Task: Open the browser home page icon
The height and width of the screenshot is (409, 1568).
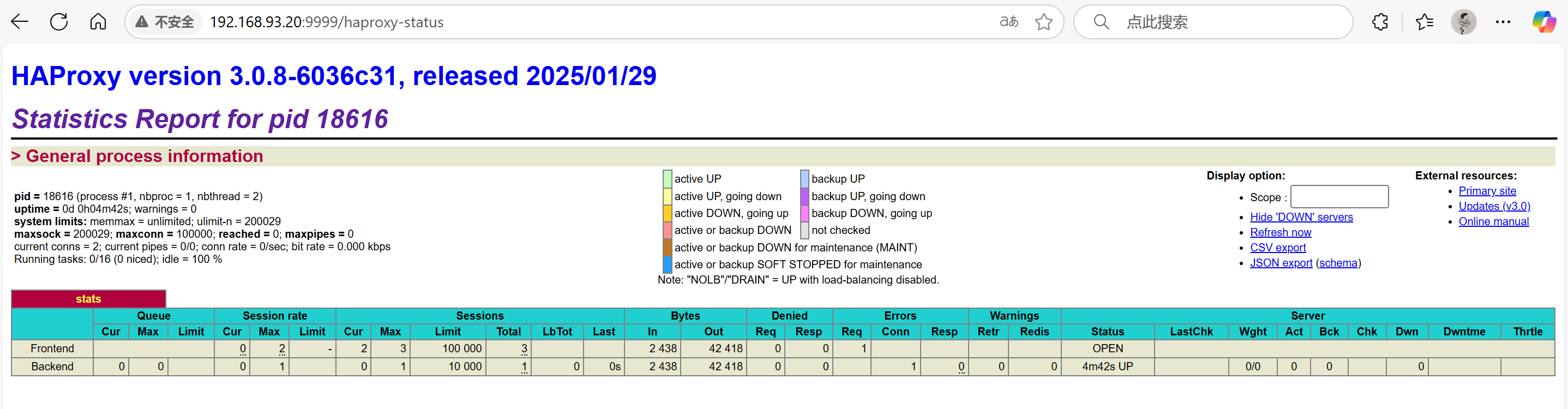Action: (98, 22)
